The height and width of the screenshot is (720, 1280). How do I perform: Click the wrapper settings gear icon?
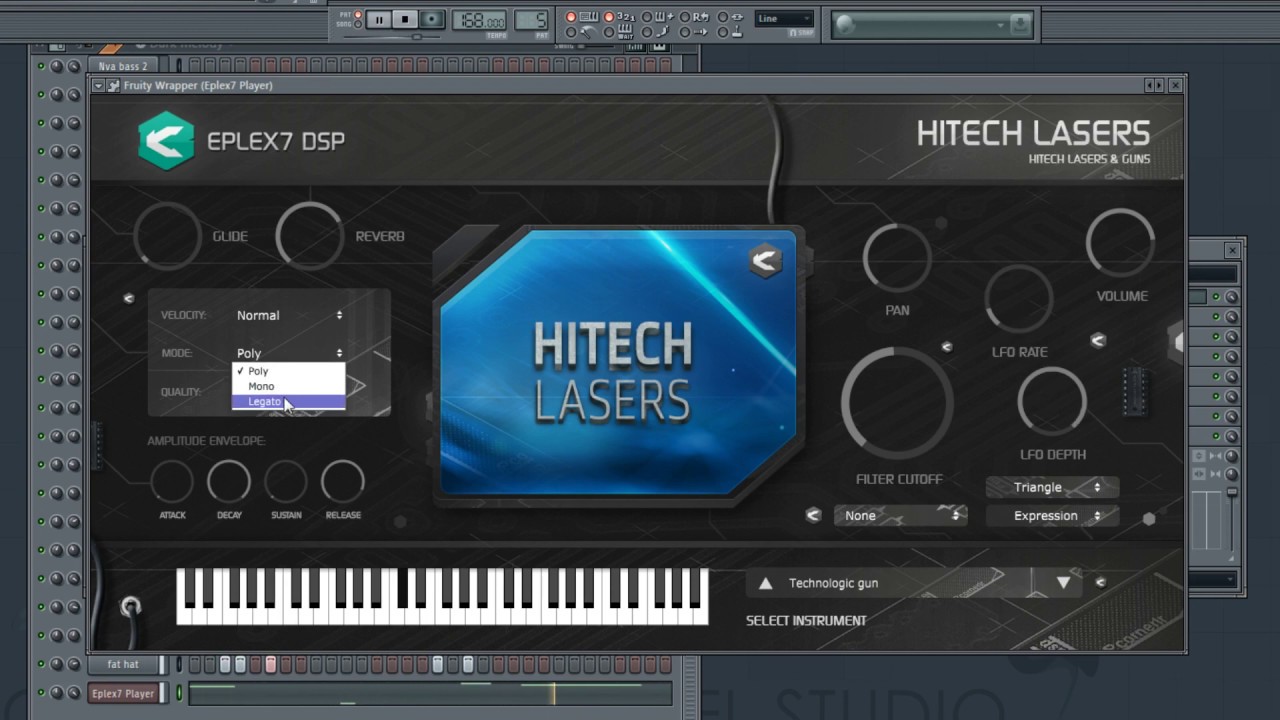(x=113, y=86)
